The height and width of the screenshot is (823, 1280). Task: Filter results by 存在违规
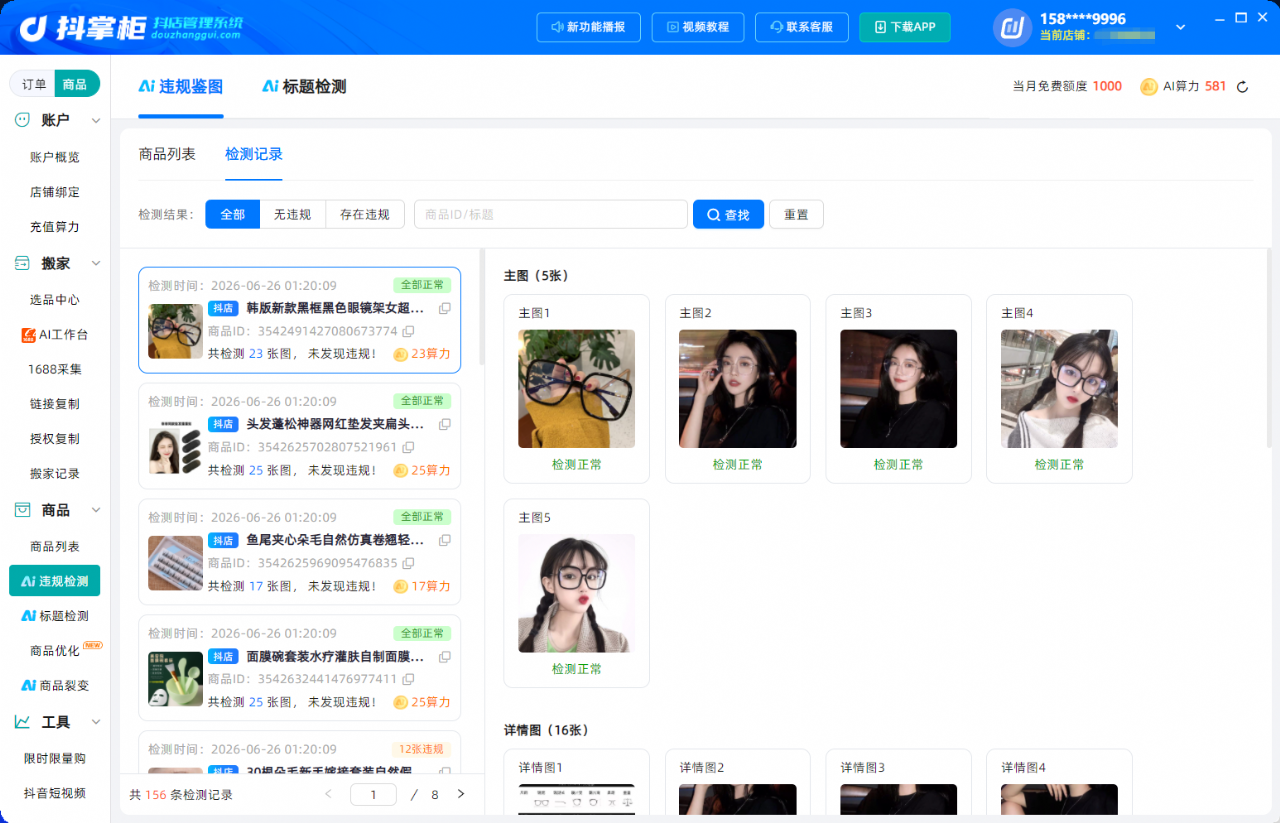tap(365, 214)
